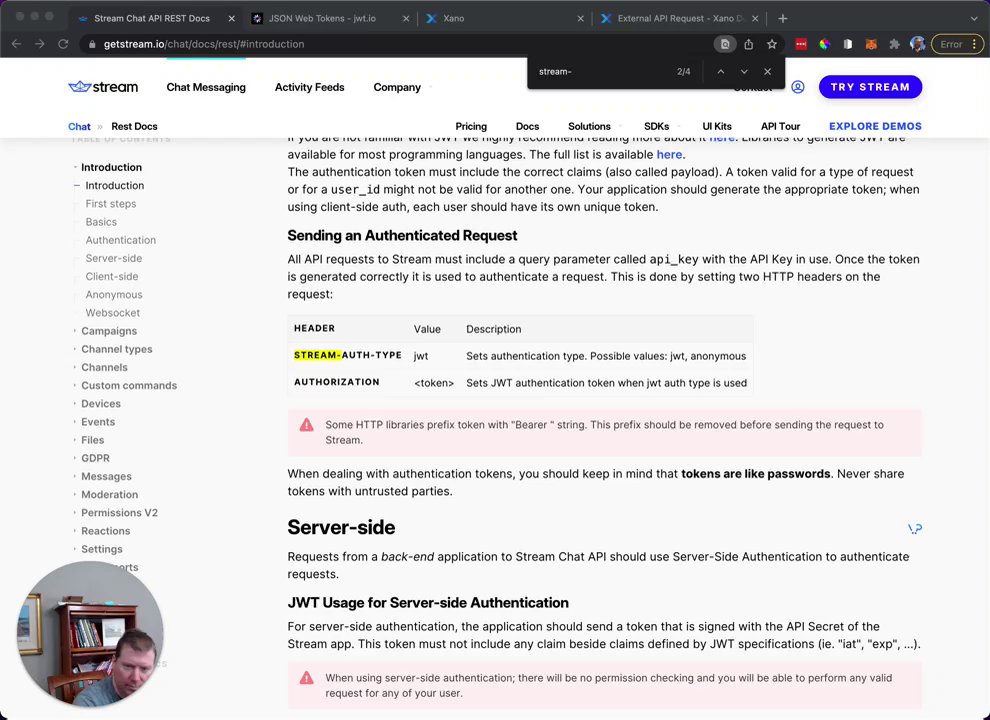Open the API Tour link
Screen dimensions: 990x720
tap(780, 126)
